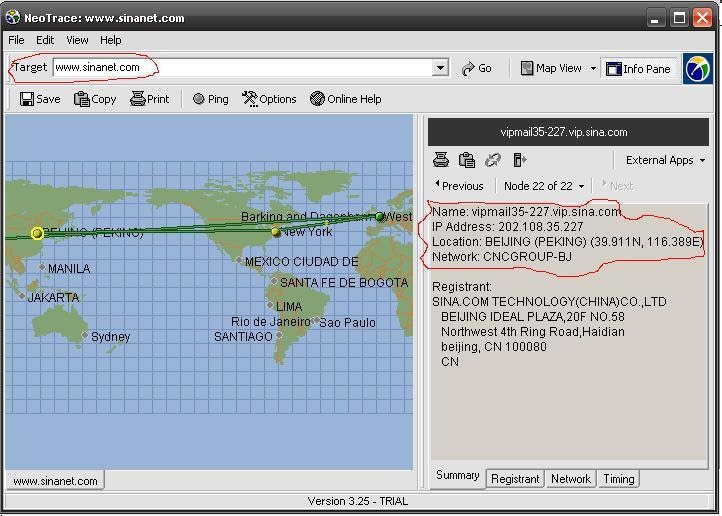The image size is (722, 516).
Task: Click the NeoTrace globe logo
Action: point(698,69)
